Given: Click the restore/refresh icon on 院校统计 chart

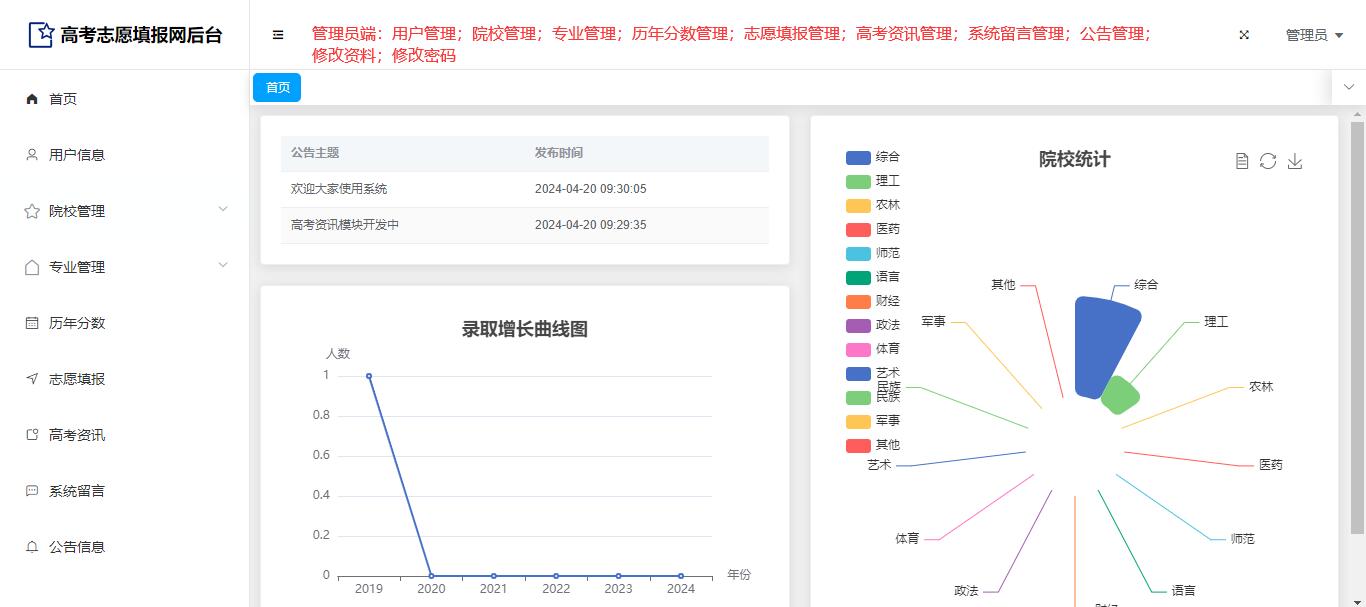Looking at the screenshot, I should [1268, 161].
